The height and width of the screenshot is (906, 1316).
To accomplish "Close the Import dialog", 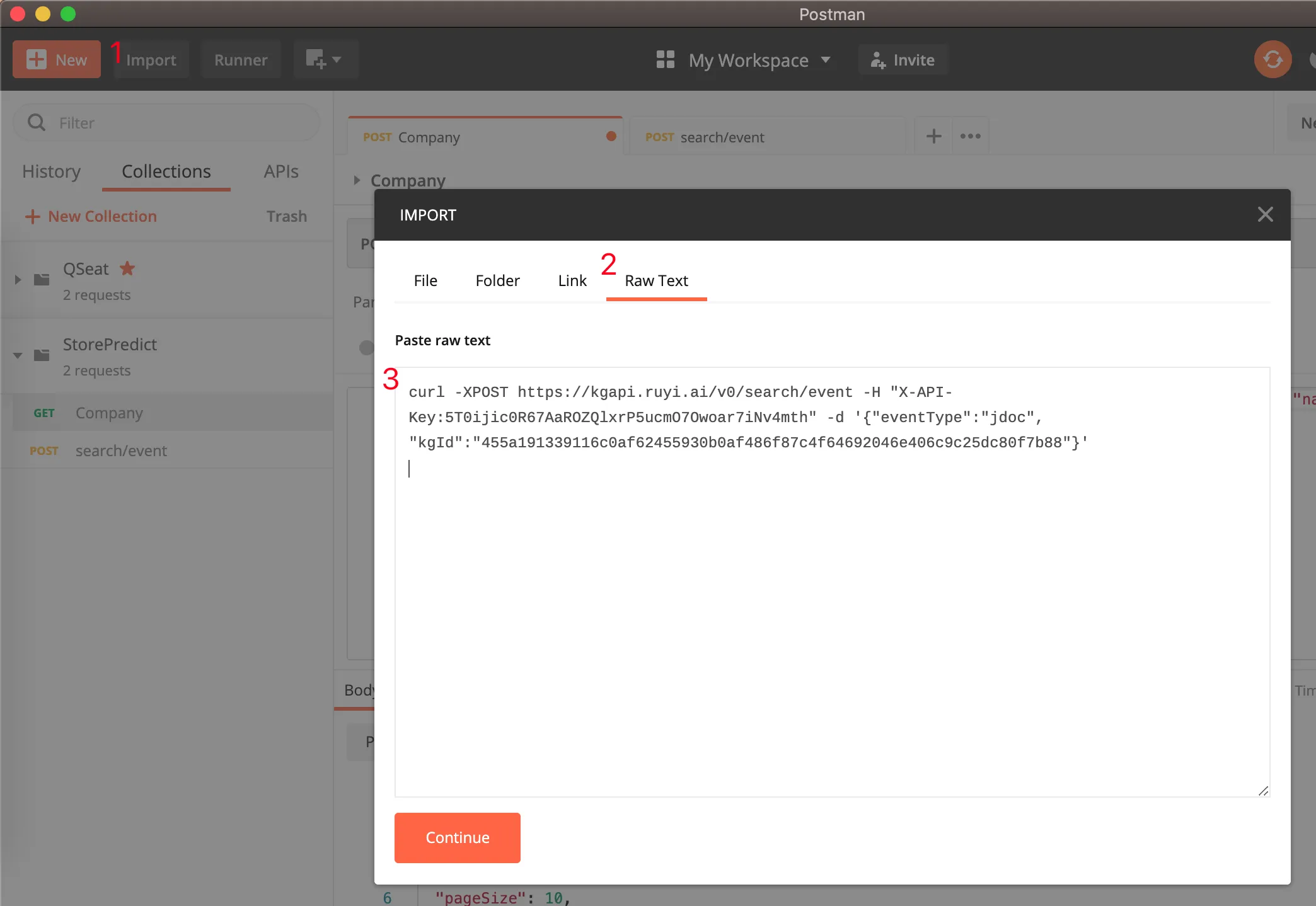I will click(x=1265, y=215).
